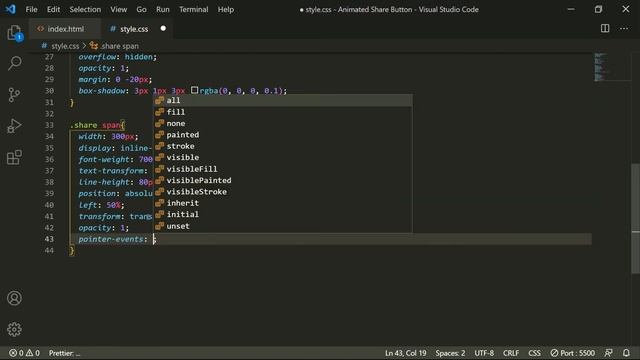Open the Terminal menu
The height and width of the screenshot is (360, 640).
193,9
